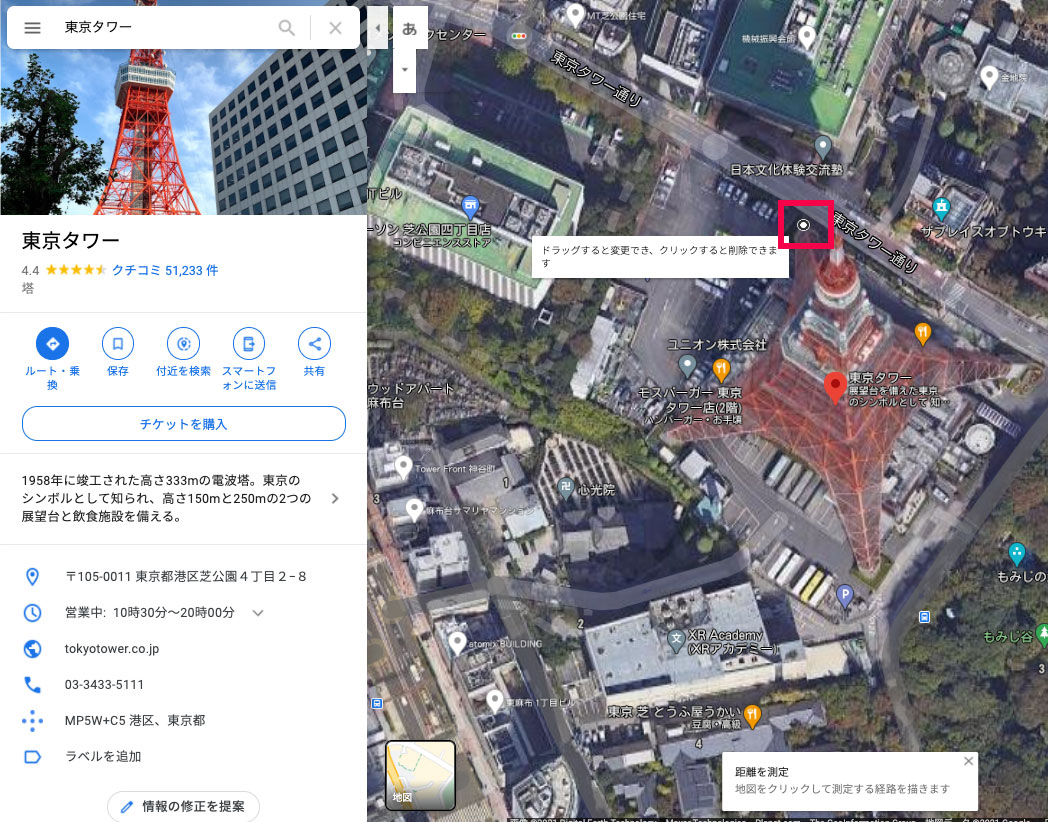
Task: Click the white measurement point marker
Action: 804,225
